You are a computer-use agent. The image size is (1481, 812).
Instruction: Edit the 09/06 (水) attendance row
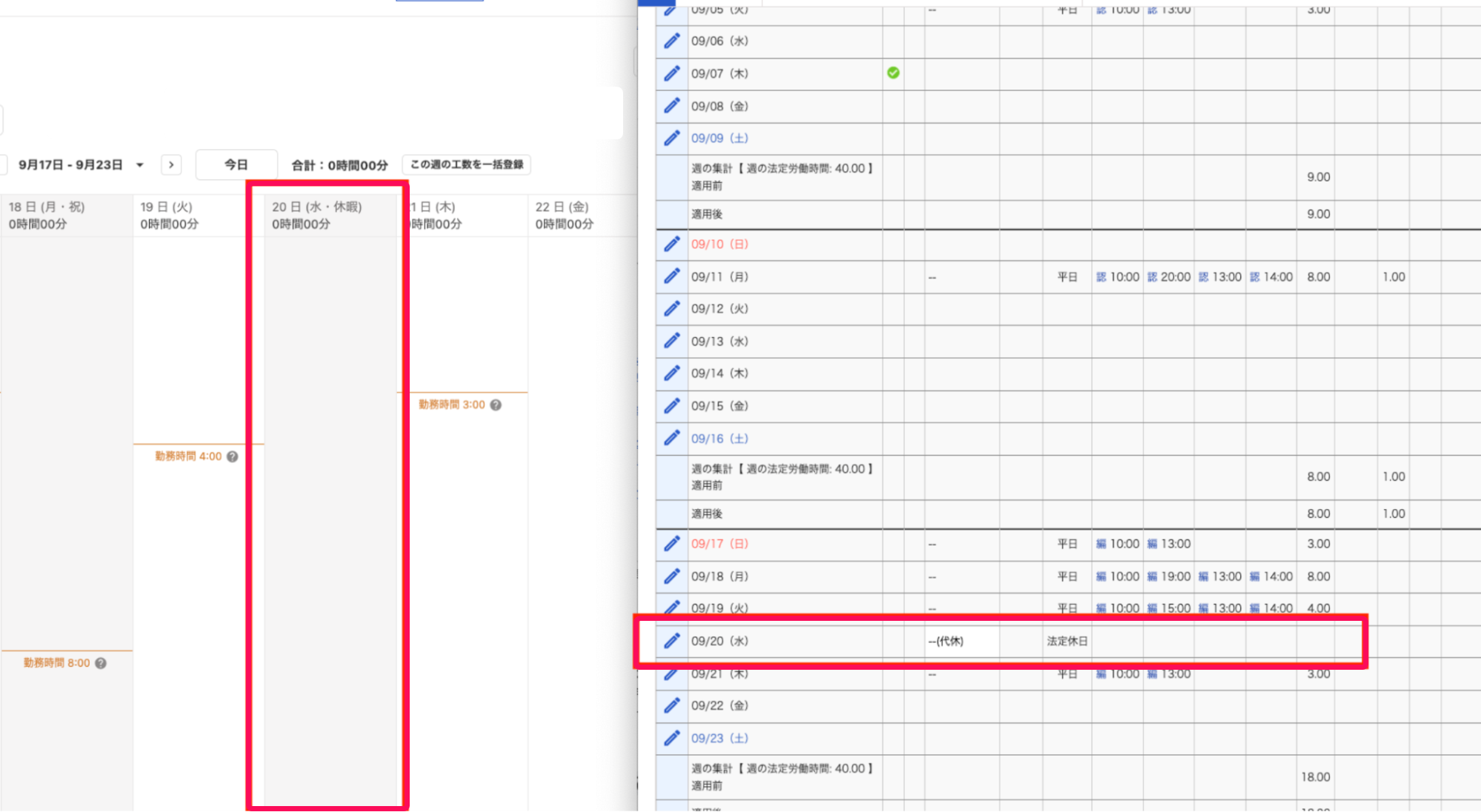pos(671,41)
